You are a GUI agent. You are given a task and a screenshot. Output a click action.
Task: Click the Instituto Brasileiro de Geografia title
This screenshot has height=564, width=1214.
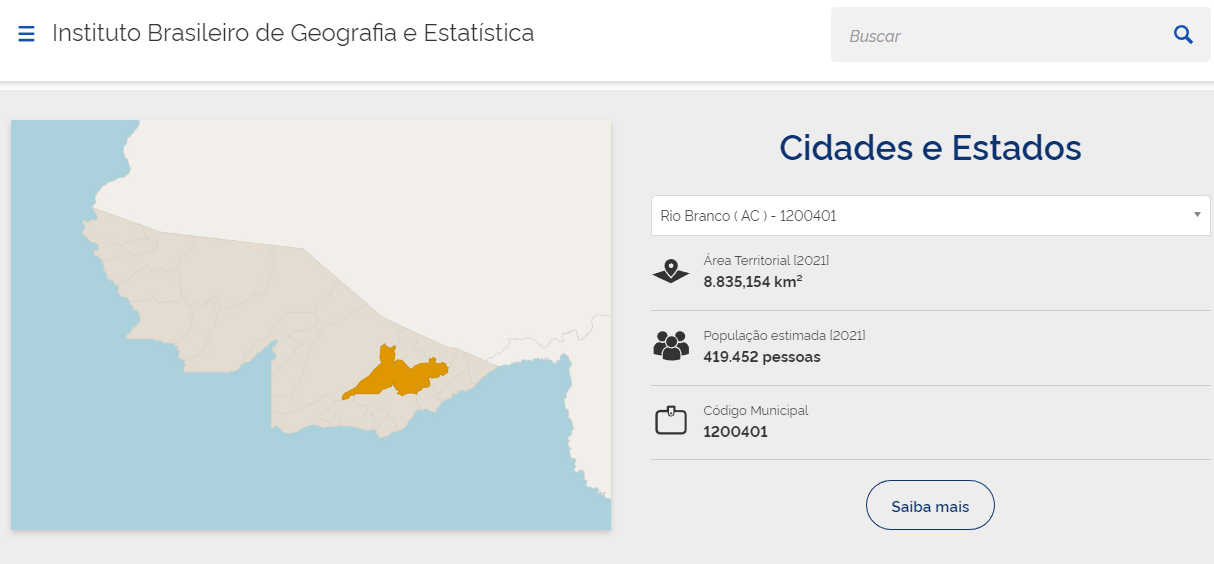(293, 33)
